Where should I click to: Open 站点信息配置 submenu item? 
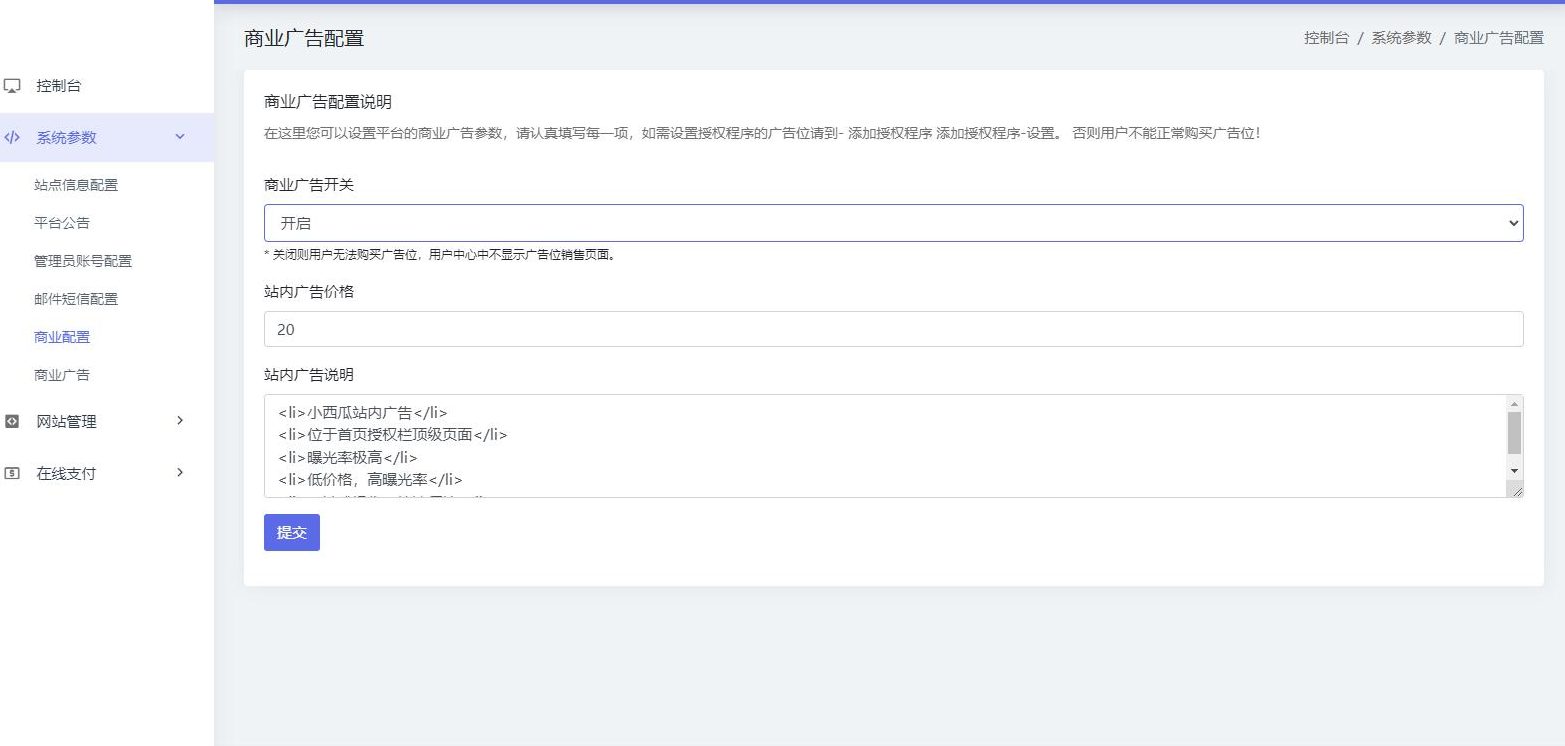pos(76,185)
